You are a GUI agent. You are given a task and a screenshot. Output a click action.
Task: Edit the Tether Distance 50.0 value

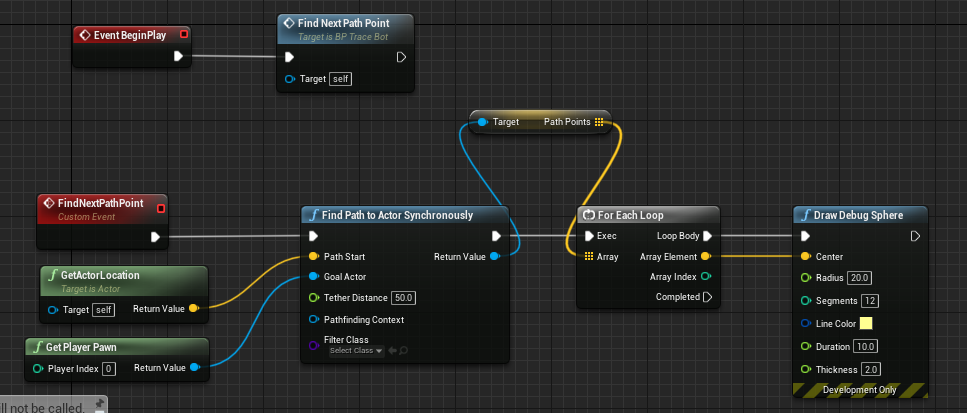404,298
